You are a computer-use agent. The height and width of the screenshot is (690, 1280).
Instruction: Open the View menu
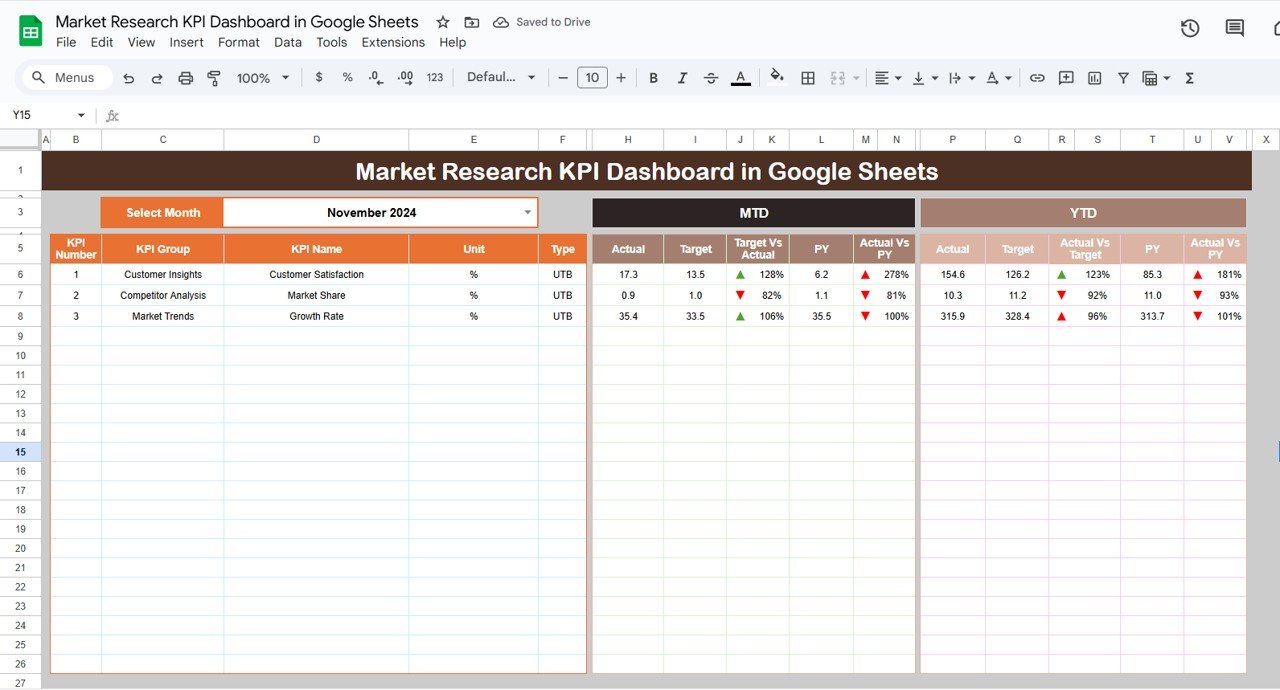pyautogui.click(x=141, y=42)
